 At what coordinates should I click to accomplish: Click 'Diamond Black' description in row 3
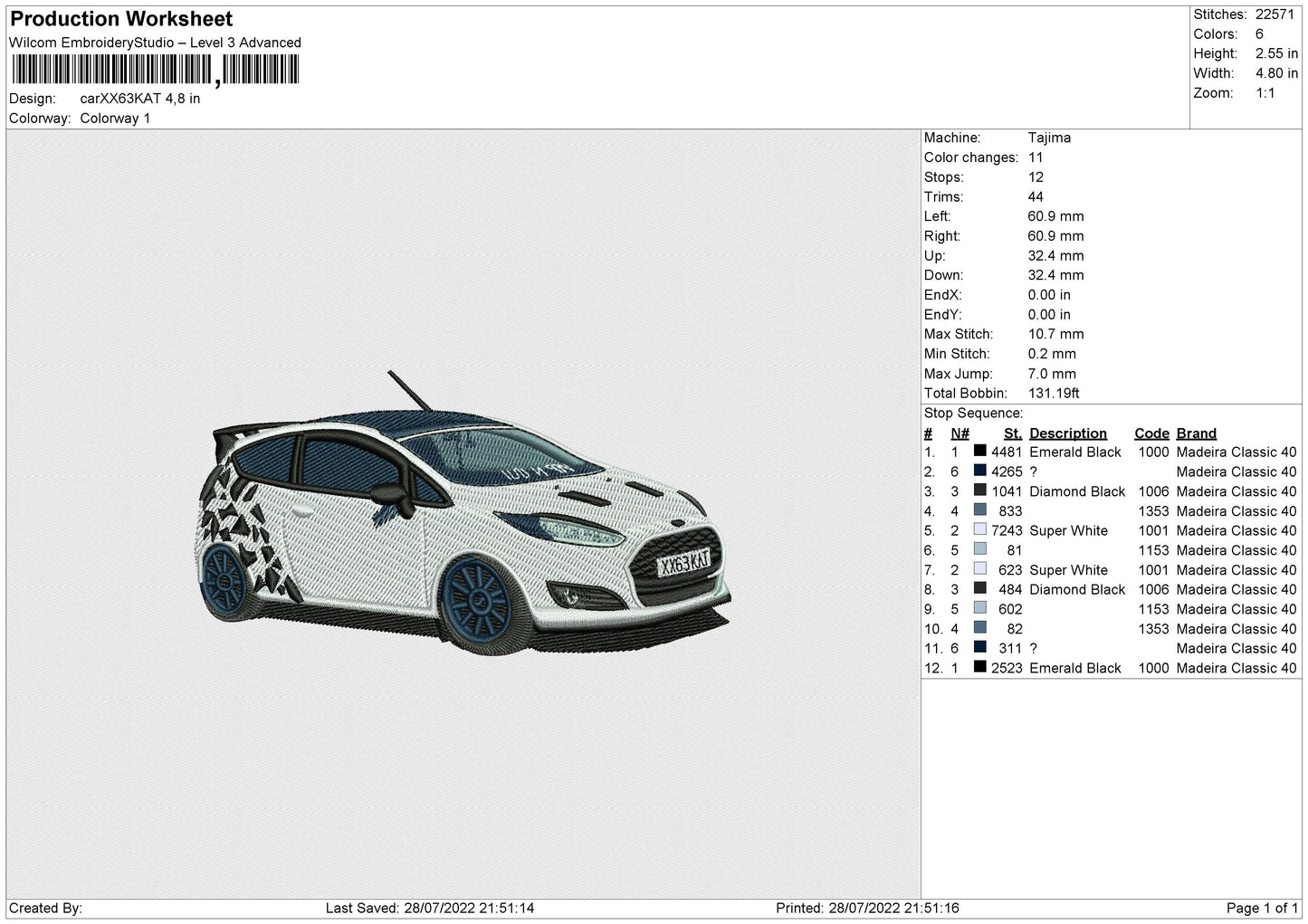pyautogui.click(x=1077, y=491)
